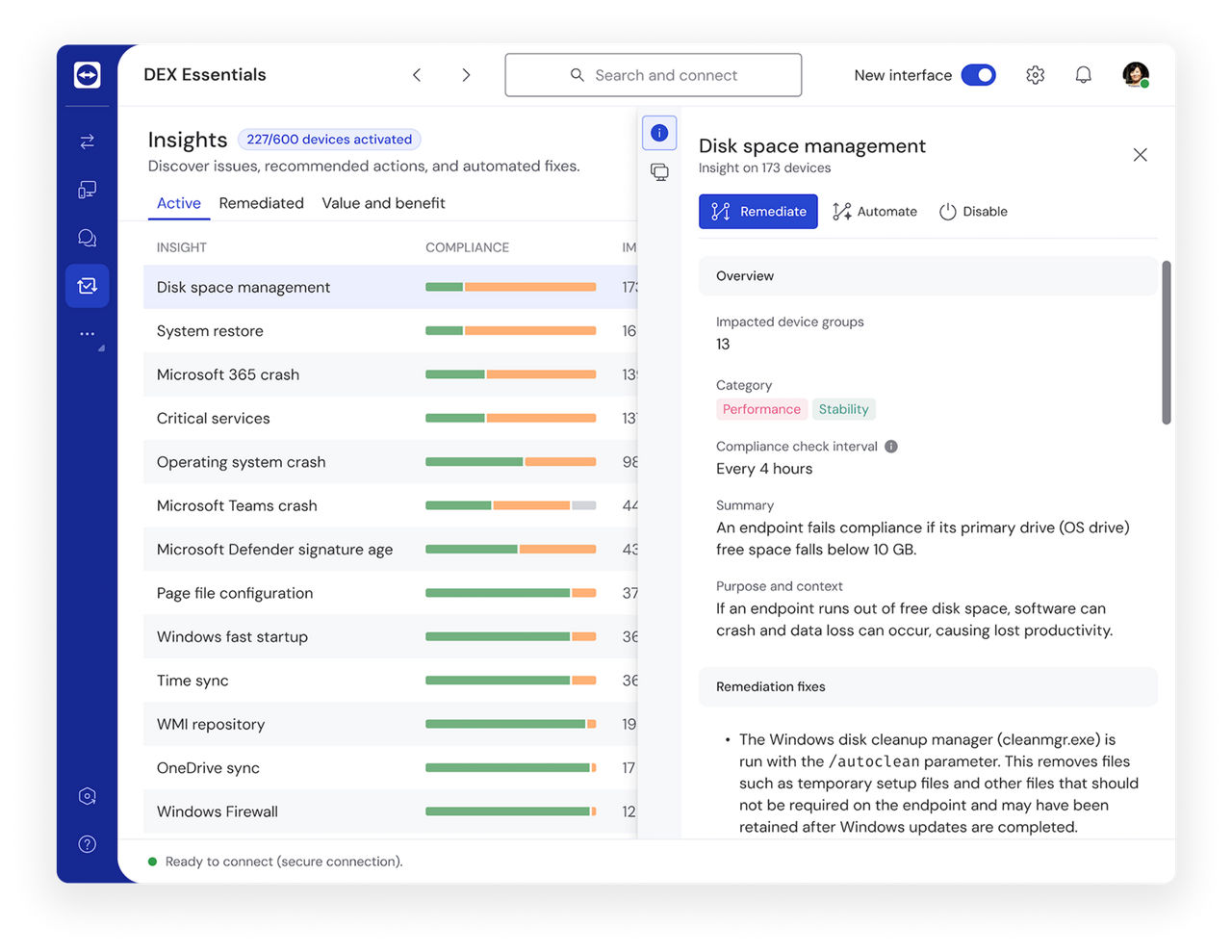Viewport: 1232px width, 952px height.
Task: Toggle off the New interface switch
Action: pos(978,74)
